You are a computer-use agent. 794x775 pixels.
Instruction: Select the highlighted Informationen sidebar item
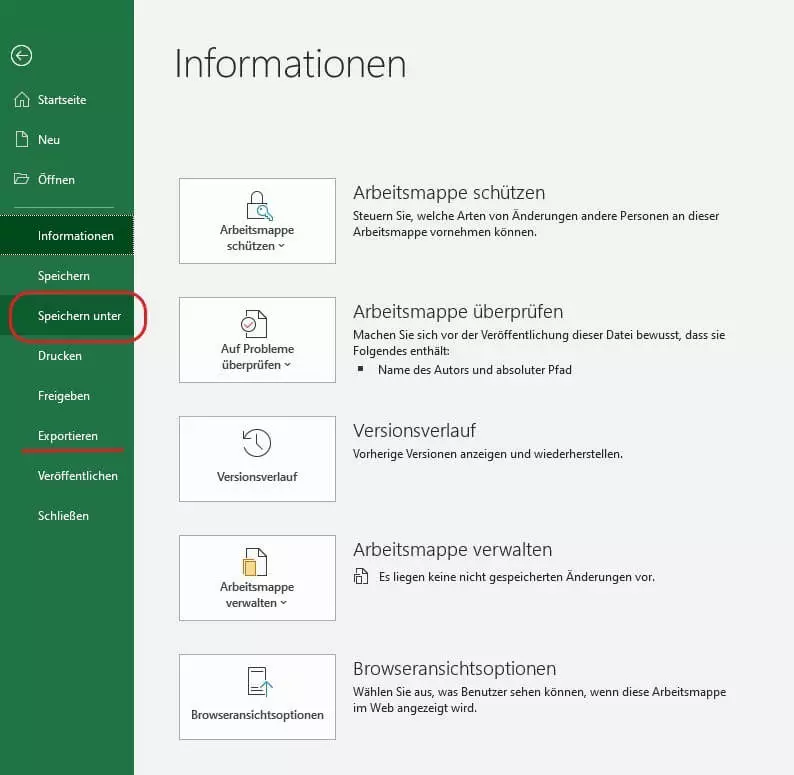click(x=76, y=236)
